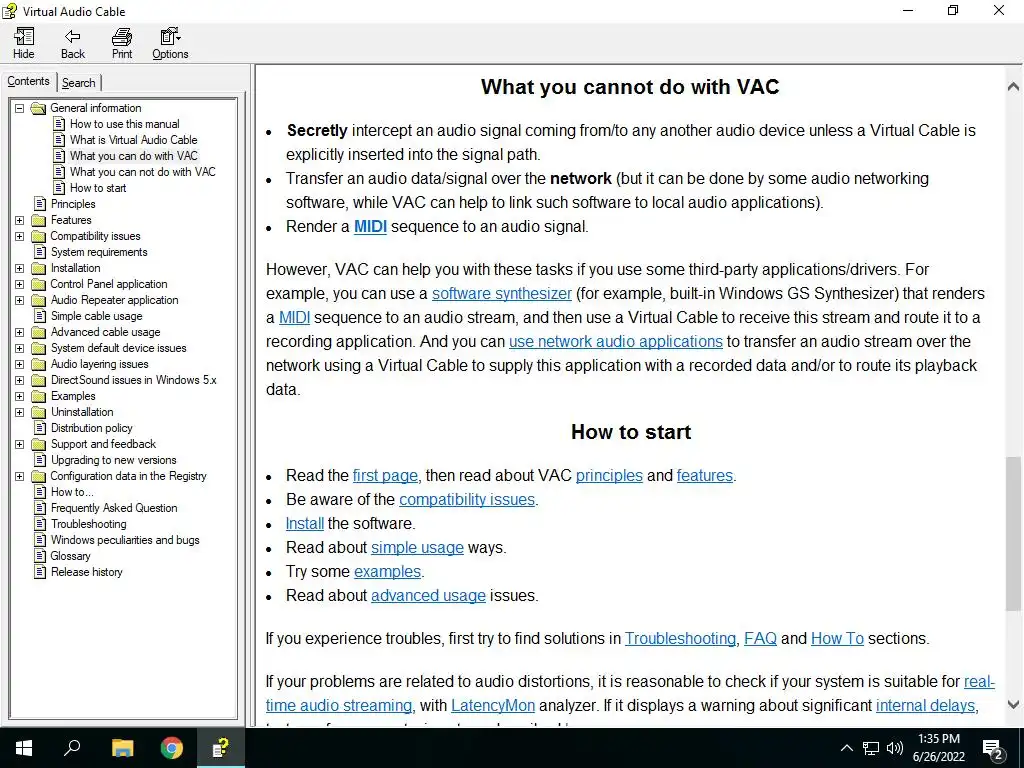
Task: Open the LatencyMon link
Action: 493,705
